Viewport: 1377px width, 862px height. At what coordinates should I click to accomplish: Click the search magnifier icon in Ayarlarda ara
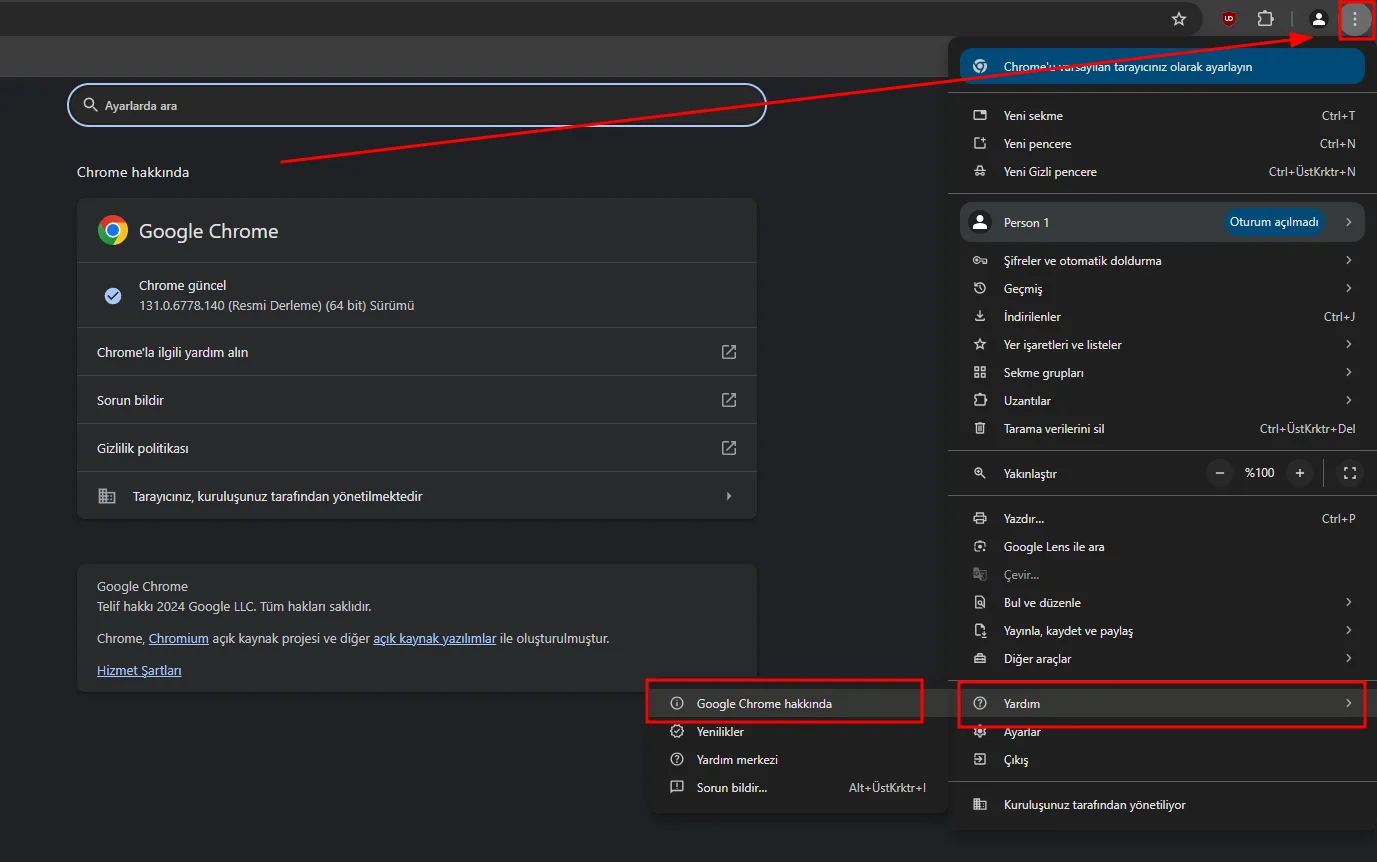click(91, 105)
